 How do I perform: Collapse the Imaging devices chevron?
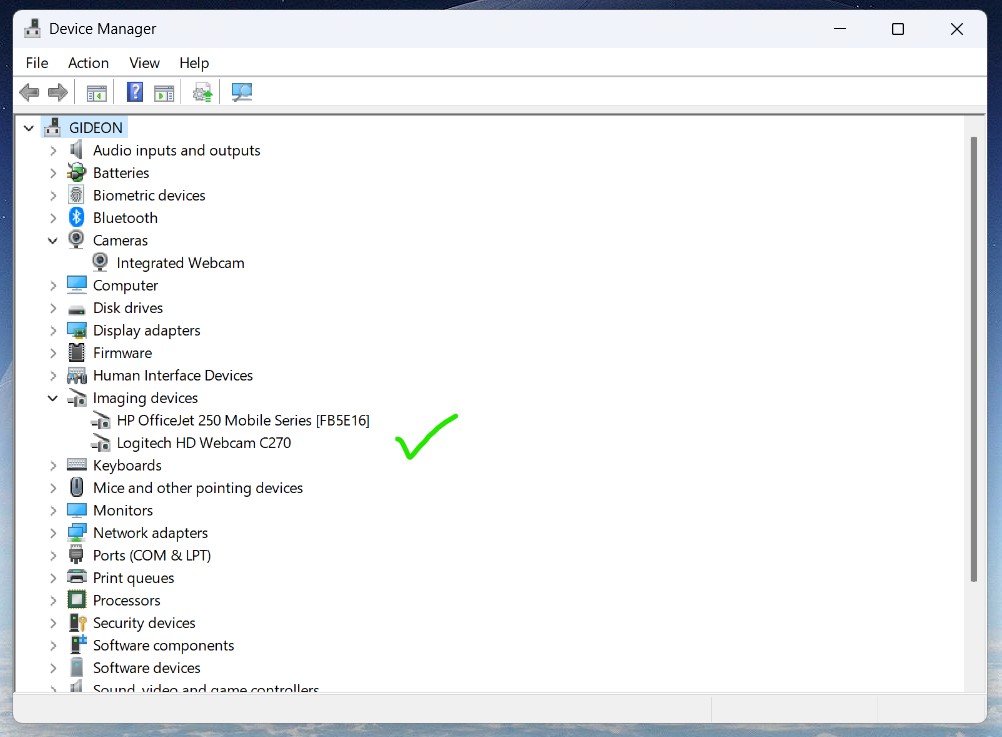point(53,398)
